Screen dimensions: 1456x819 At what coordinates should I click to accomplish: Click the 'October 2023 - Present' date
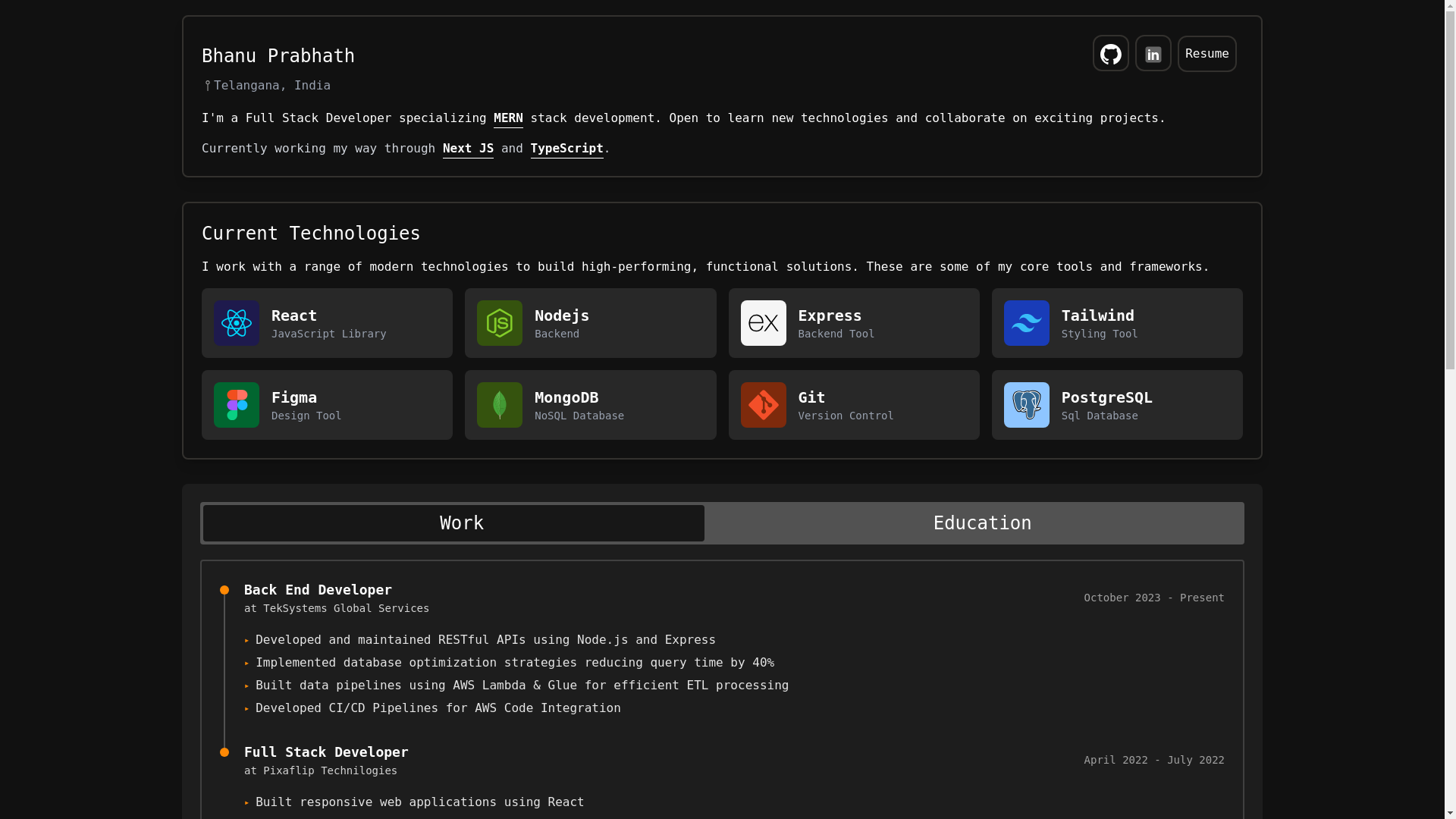tap(1153, 598)
